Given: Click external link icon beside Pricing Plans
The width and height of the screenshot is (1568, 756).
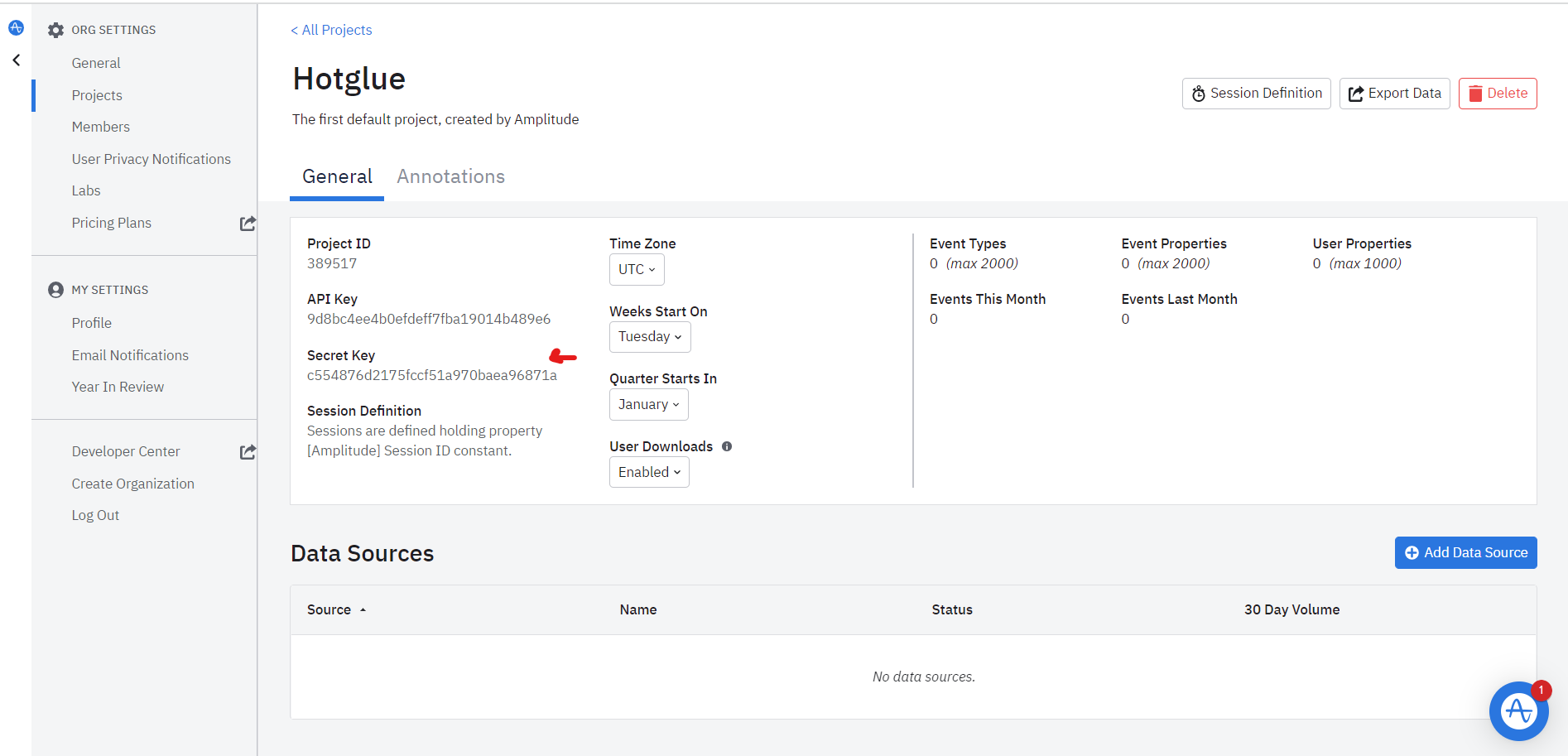Looking at the screenshot, I should 248,224.
